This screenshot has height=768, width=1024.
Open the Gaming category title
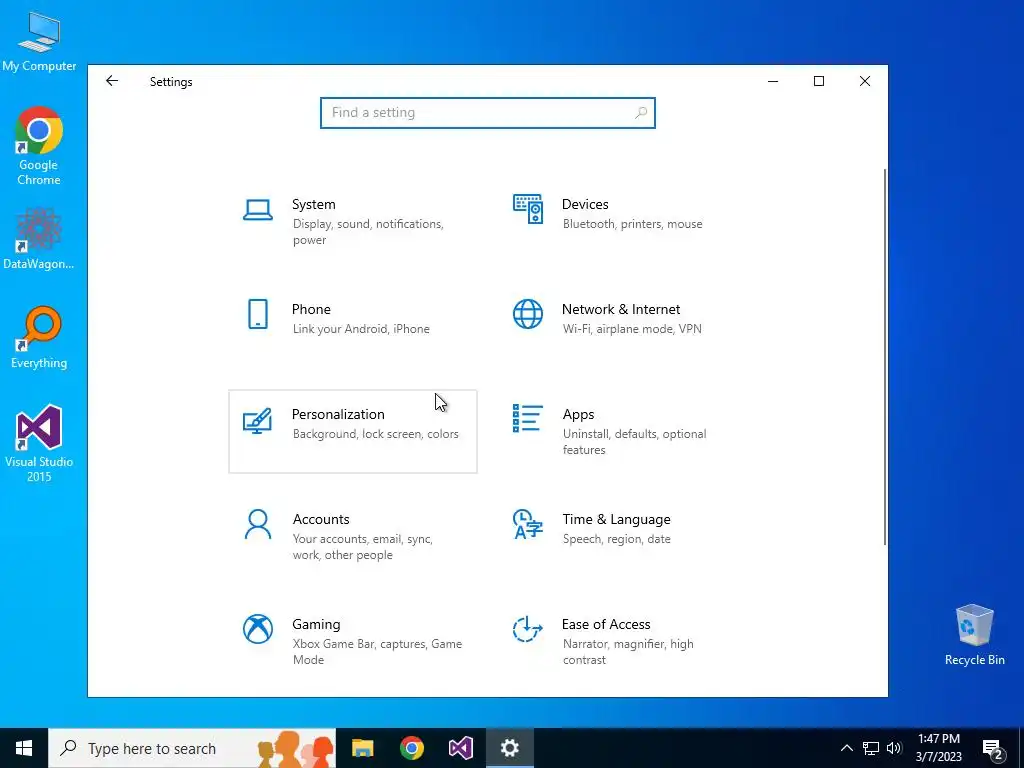[316, 624]
